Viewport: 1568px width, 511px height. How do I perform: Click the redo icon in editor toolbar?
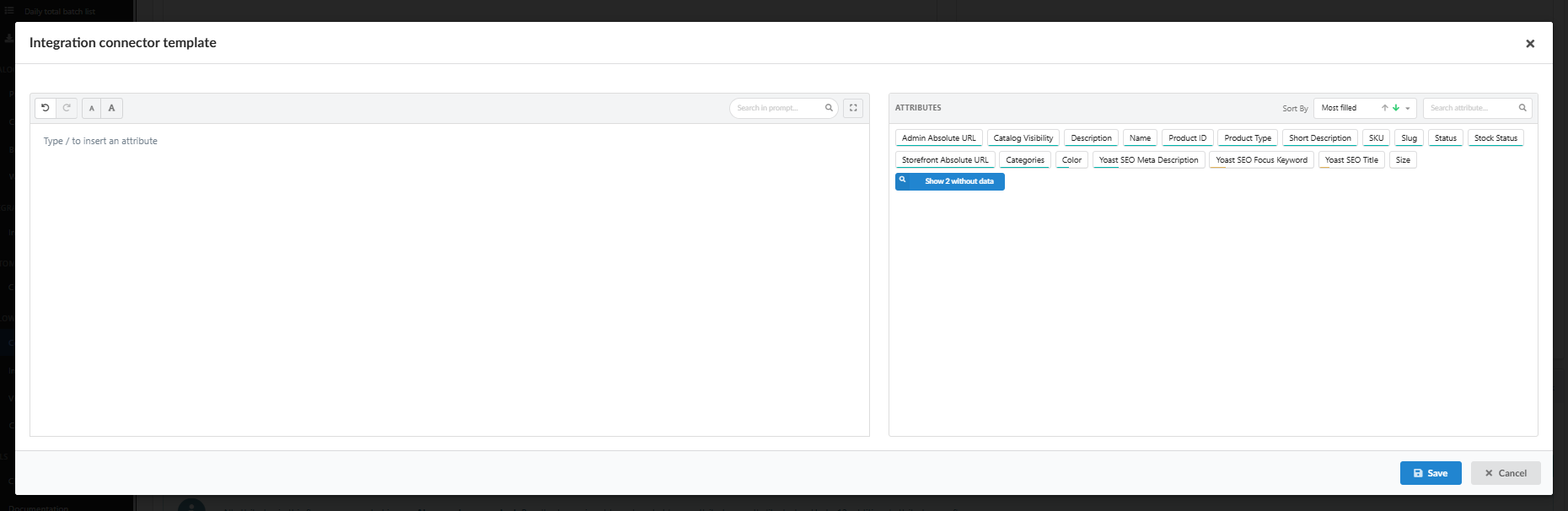[x=67, y=108]
